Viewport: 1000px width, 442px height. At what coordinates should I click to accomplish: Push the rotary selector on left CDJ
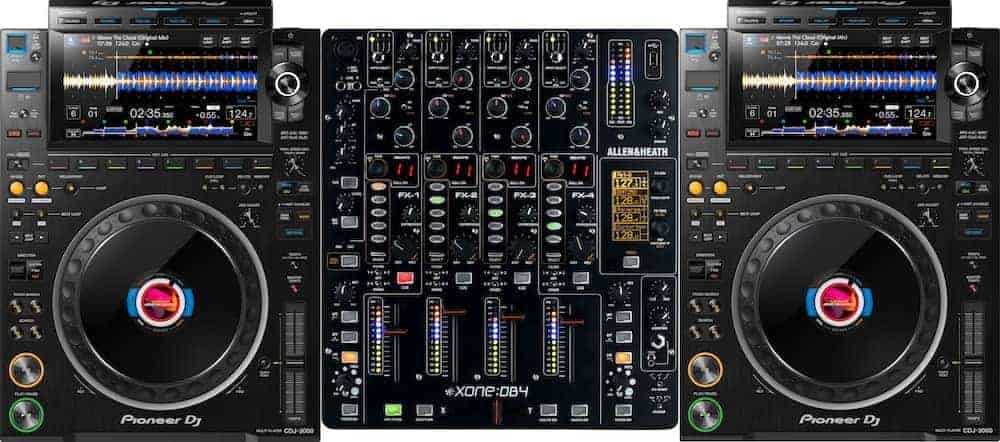(288, 83)
